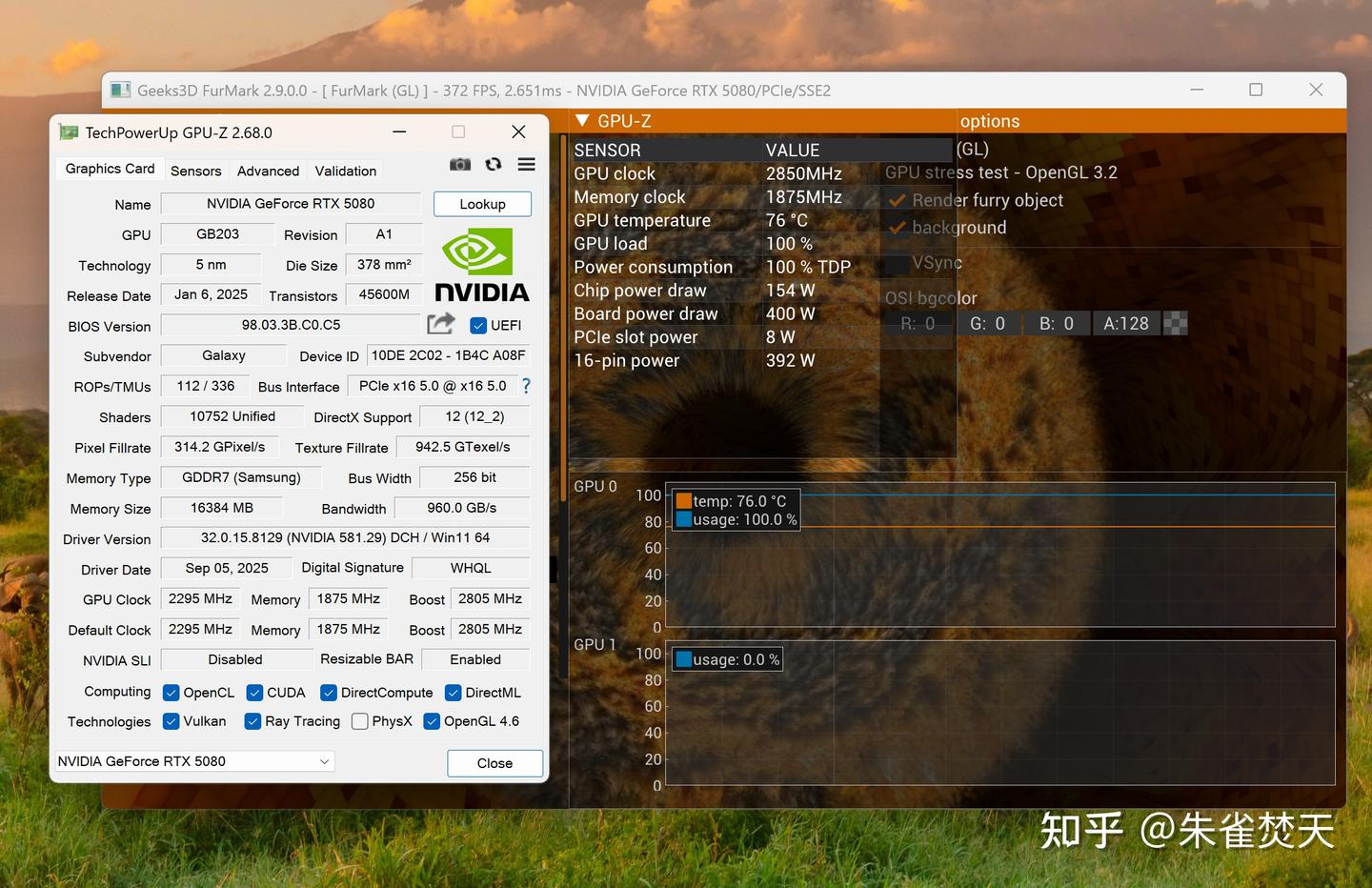
Task: Click the Driver Version field
Action: pos(345,538)
